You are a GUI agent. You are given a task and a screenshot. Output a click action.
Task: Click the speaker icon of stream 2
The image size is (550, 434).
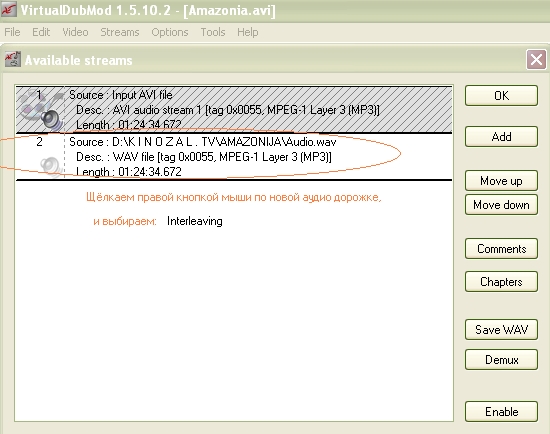(x=51, y=166)
